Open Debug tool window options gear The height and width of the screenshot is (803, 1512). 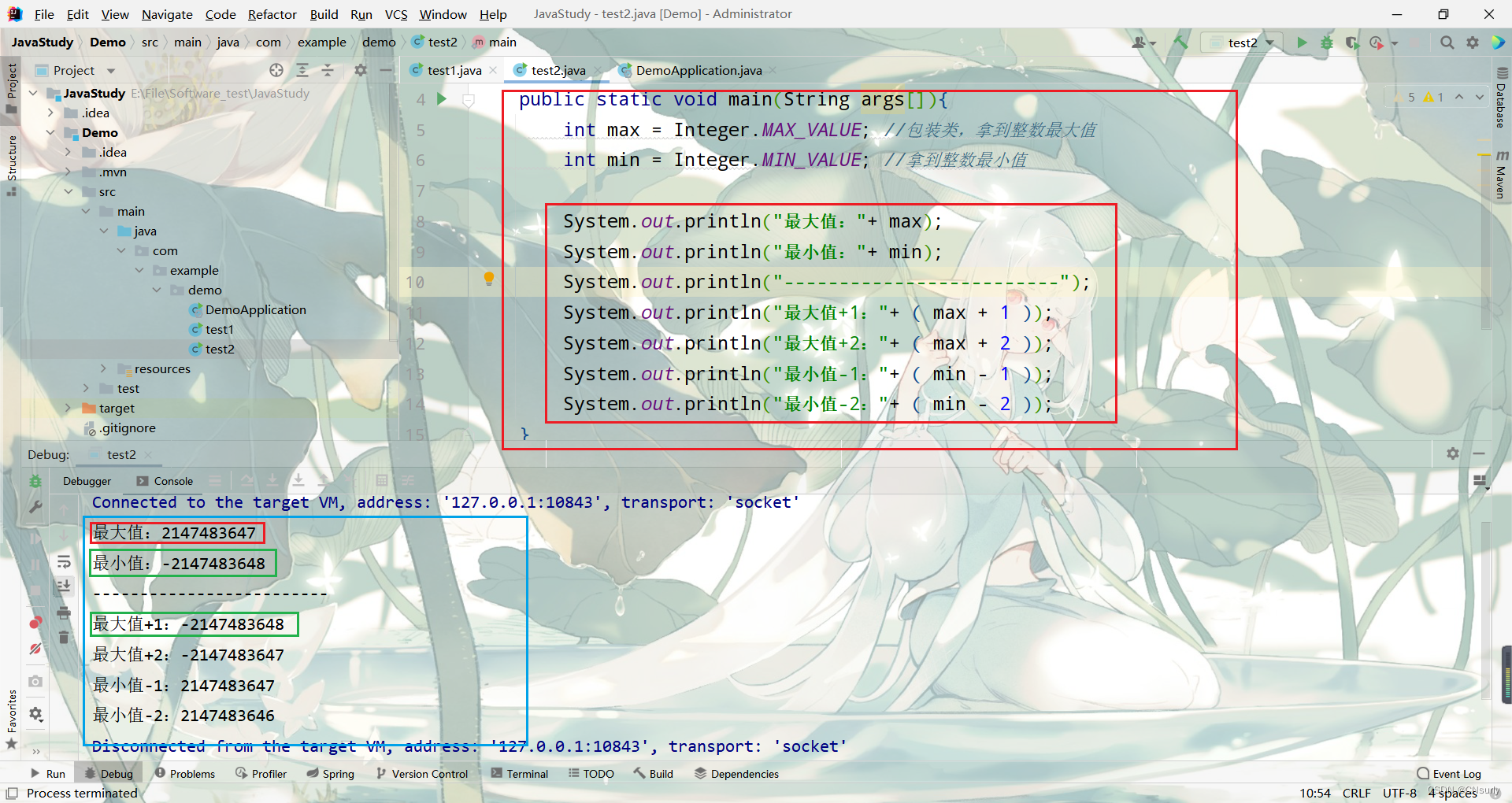click(1453, 453)
